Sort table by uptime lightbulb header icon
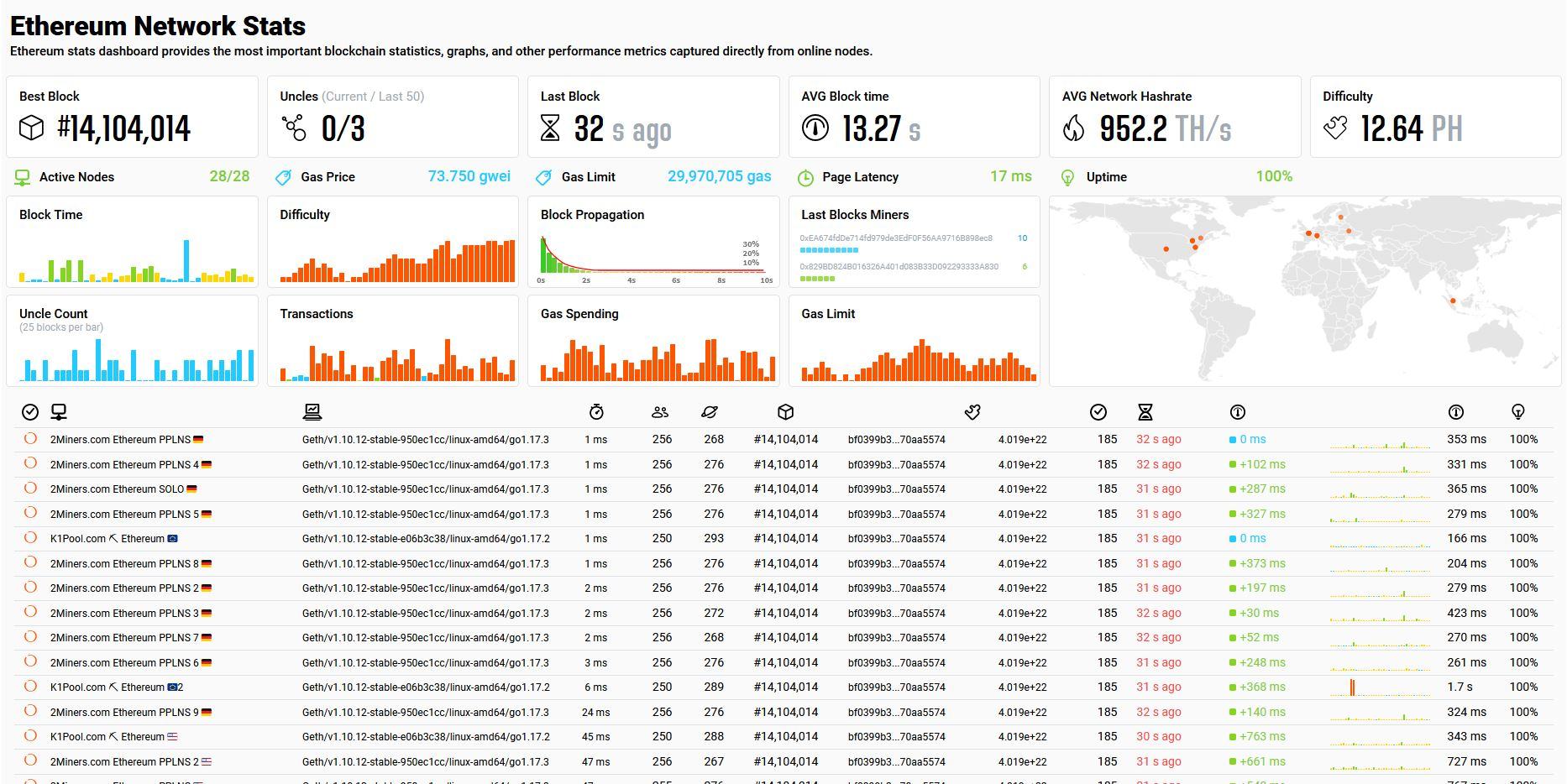Viewport: 1567px width, 784px height. point(1518,412)
